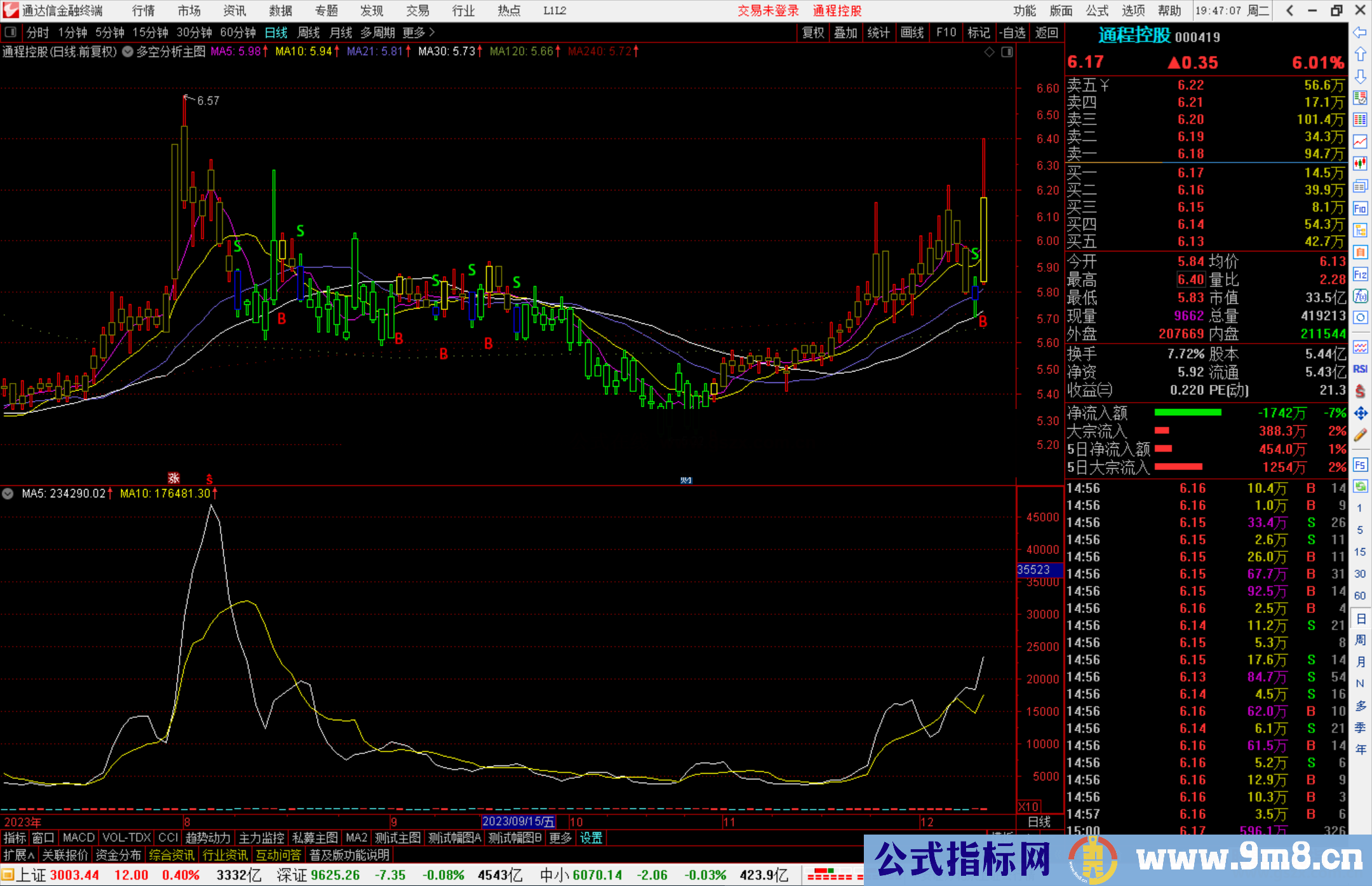Open the 行情 menu in top bar
This screenshot has height=886, width=1372.
click(x=144, y=11)
